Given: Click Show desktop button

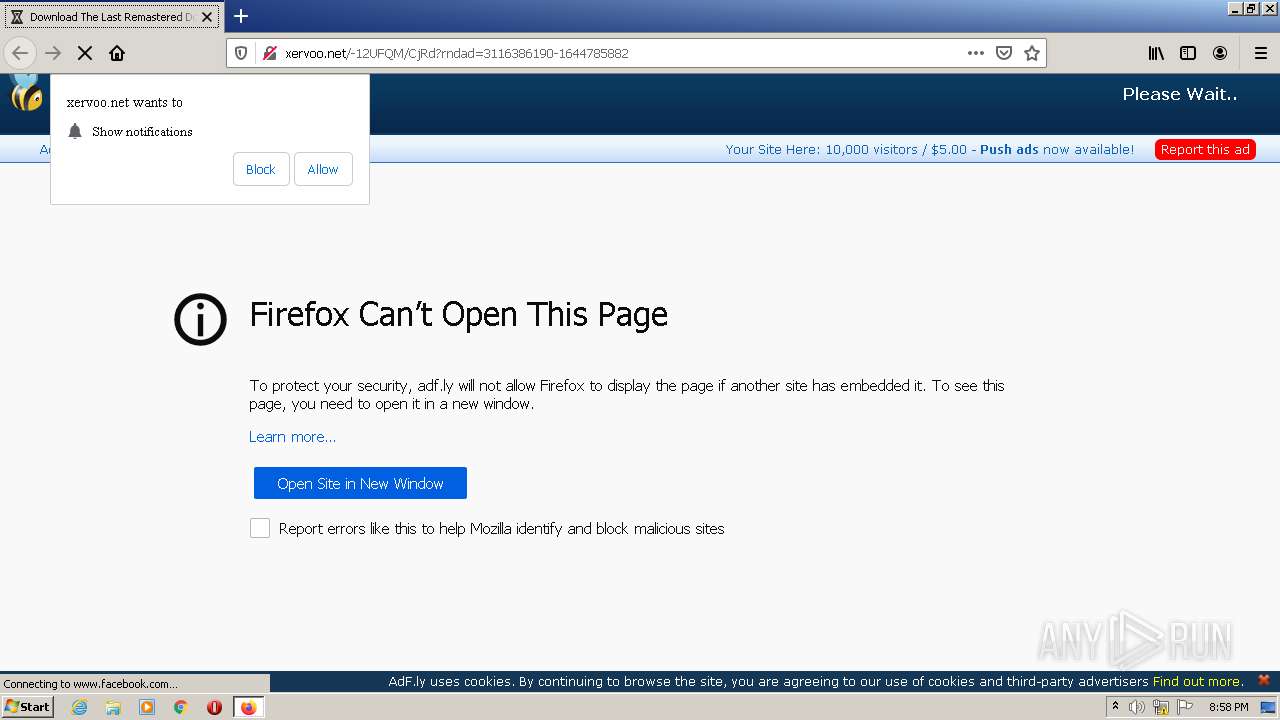Looking at the screenshot, I should [x=1269, y=707].
